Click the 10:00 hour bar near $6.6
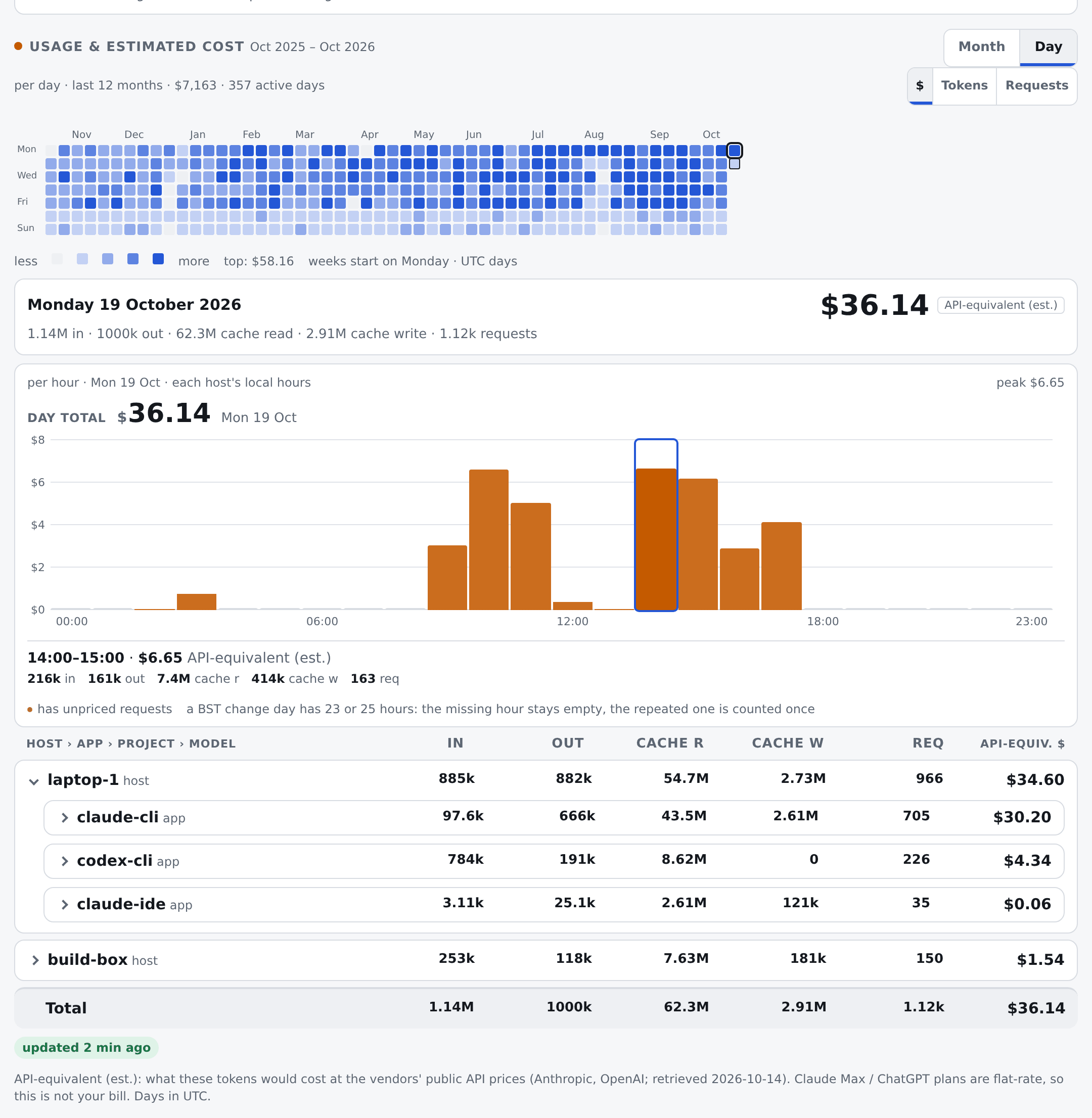This screenshot has width=1092, height=1118. [489, 539]
